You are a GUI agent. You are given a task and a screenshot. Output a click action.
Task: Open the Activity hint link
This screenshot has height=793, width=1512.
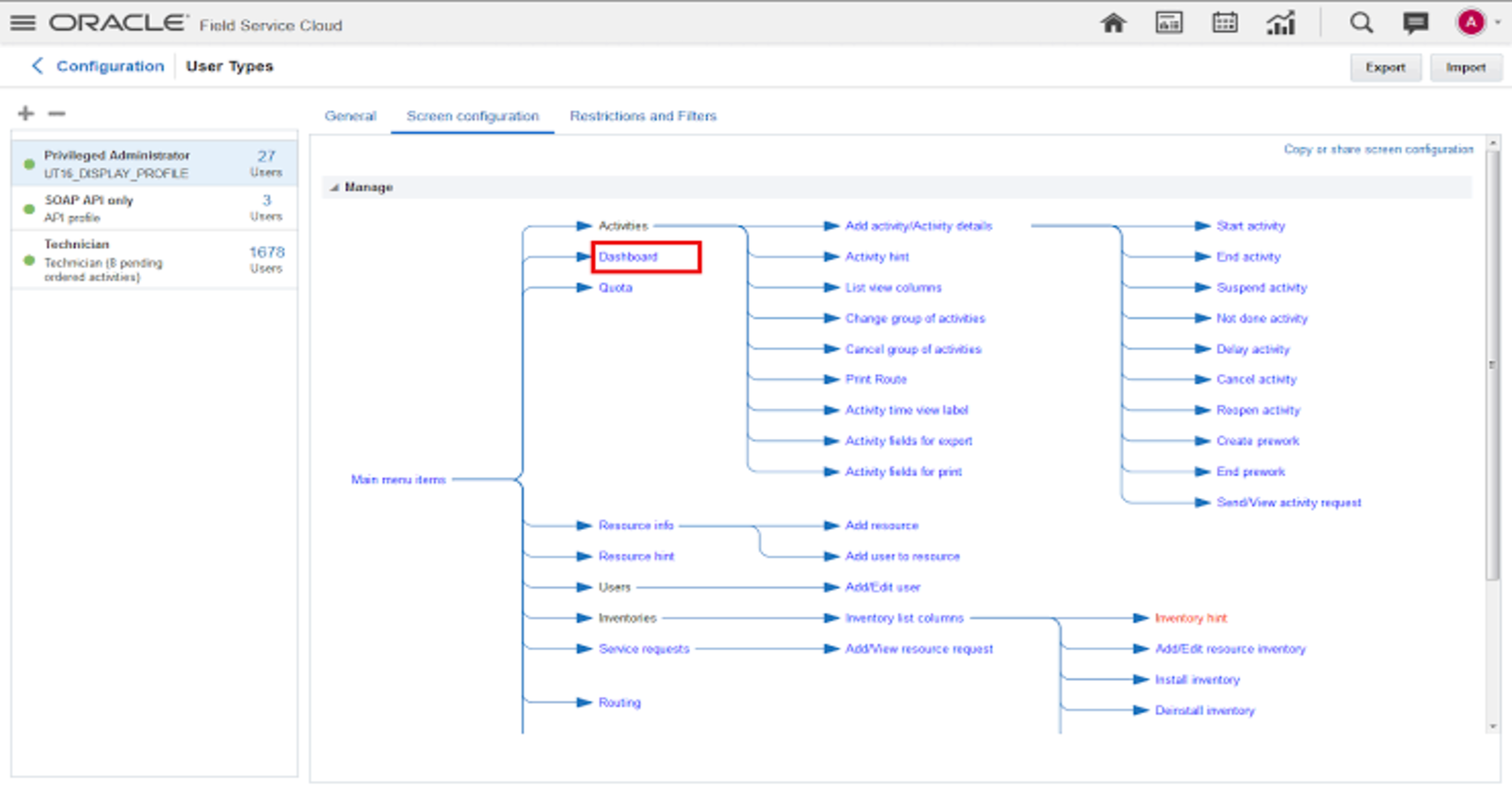(x=877, y=256)
